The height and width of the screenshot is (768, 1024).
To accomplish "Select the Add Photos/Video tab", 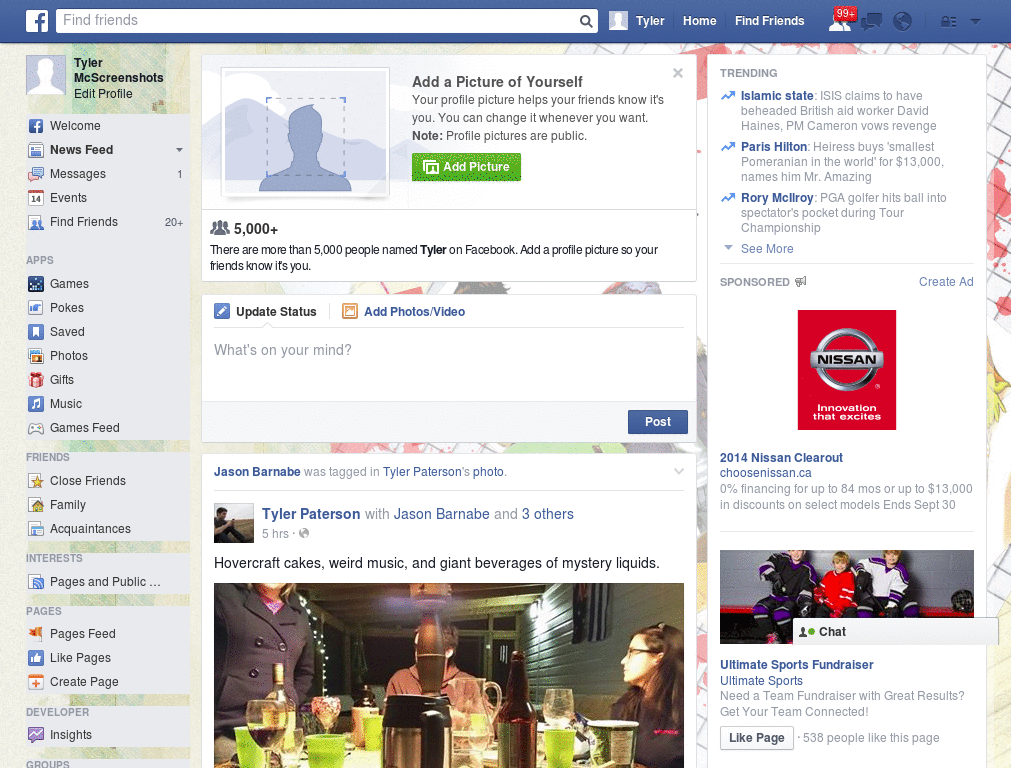I will (404, 312).
